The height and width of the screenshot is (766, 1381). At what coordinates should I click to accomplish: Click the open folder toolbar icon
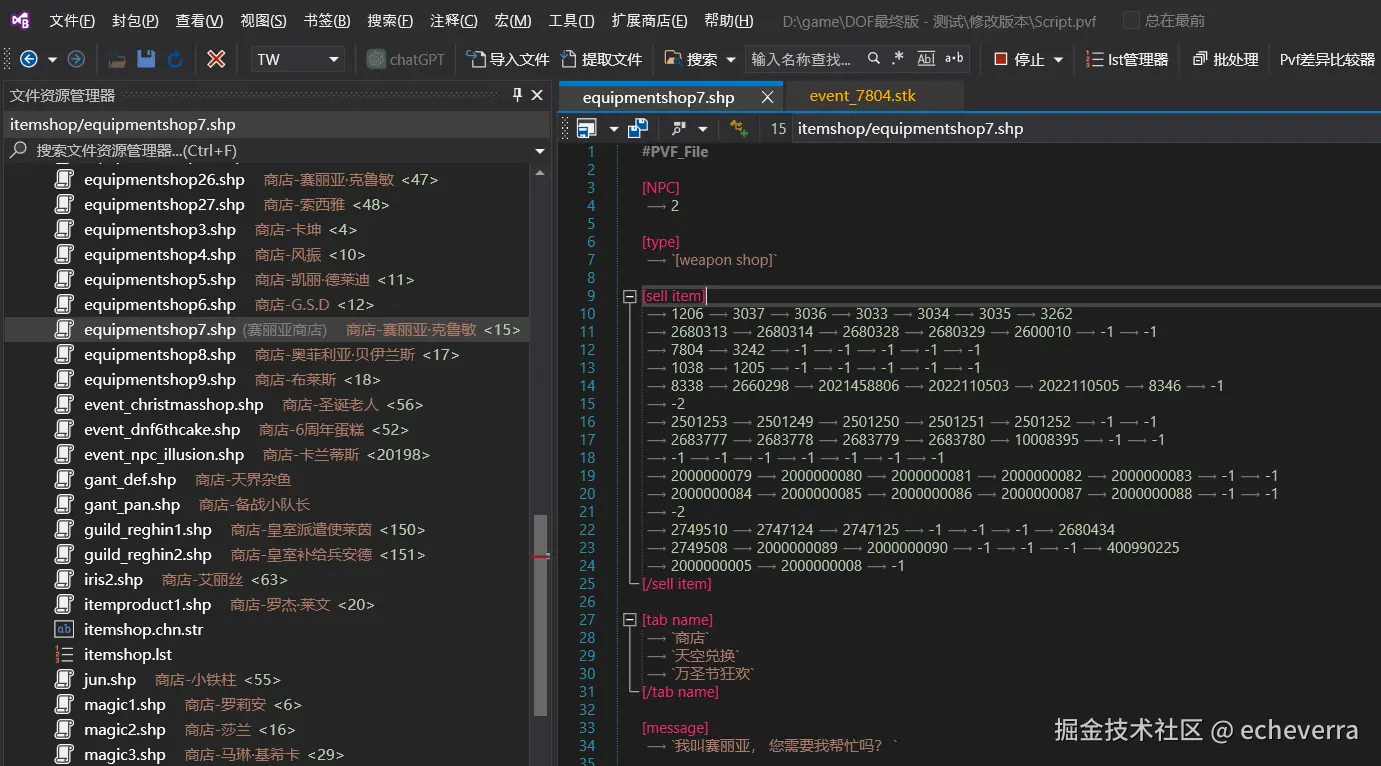click(x=117, y=59)
